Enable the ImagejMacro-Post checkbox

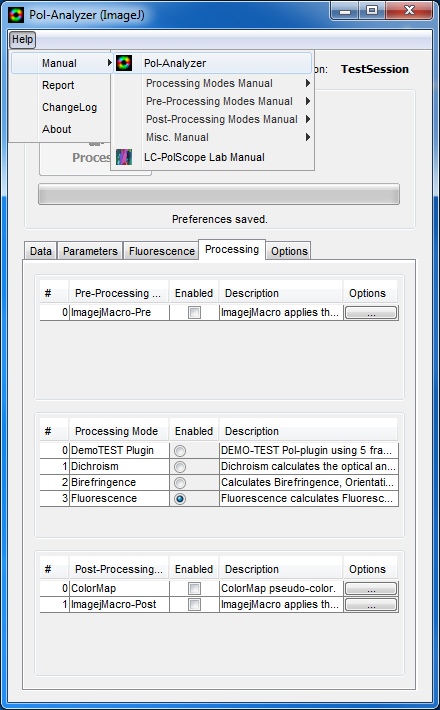(x=194, y=604)
